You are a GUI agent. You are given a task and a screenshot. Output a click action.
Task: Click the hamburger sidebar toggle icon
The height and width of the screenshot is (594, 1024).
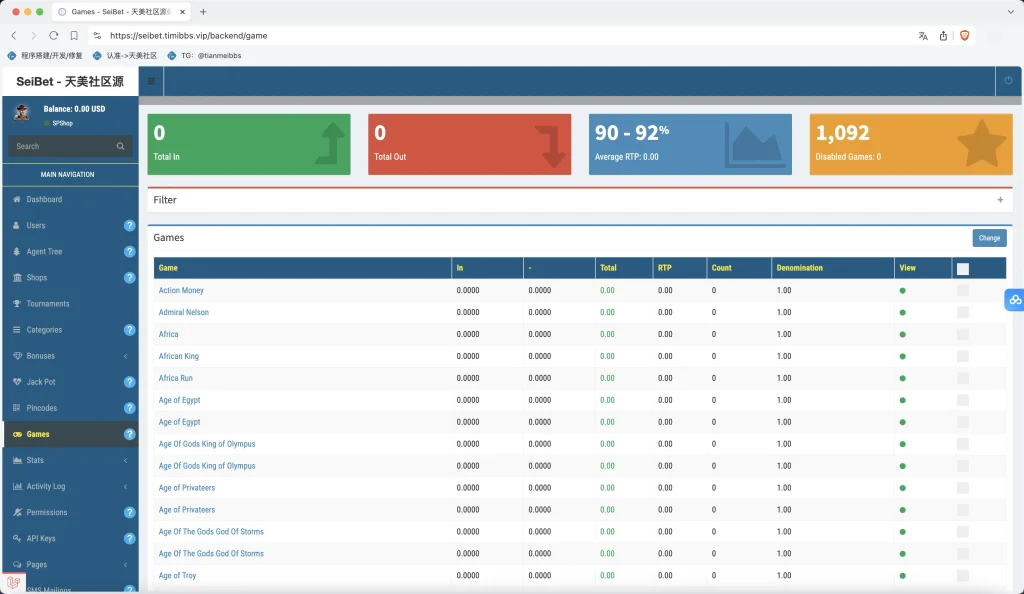pyautogui.click(x=151, y=81)
